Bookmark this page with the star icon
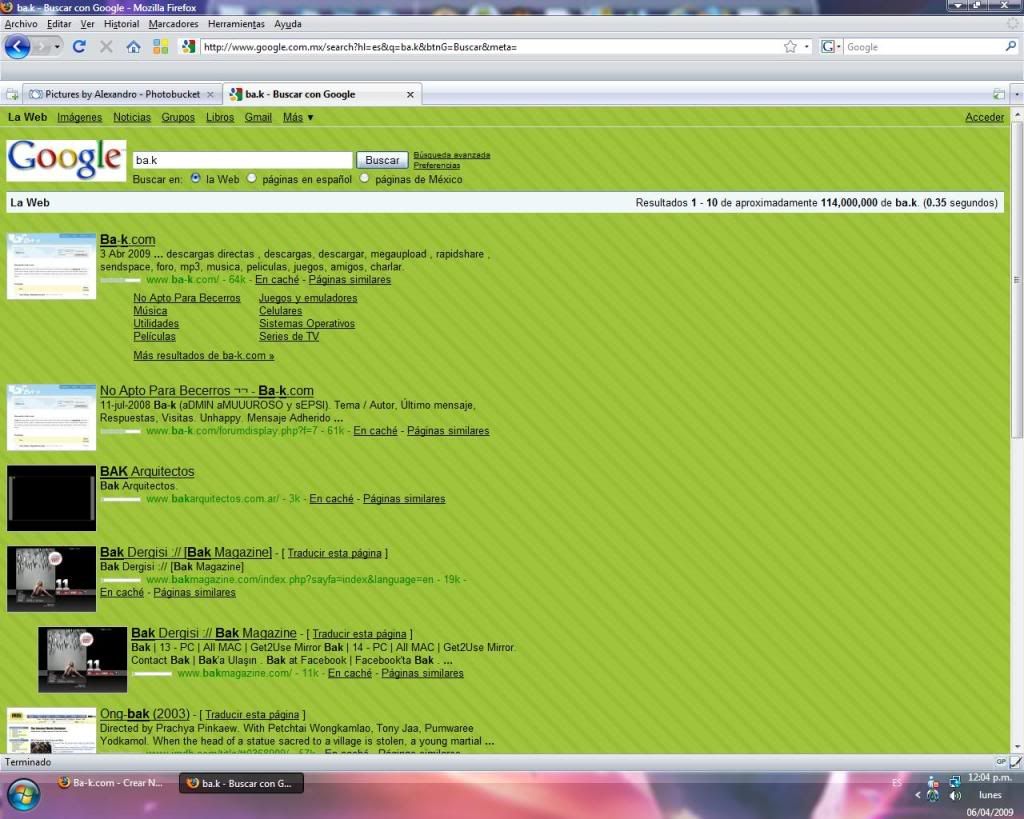This screenshot has width=1024, height=819. pyautogui.click(x=790, y=47)
